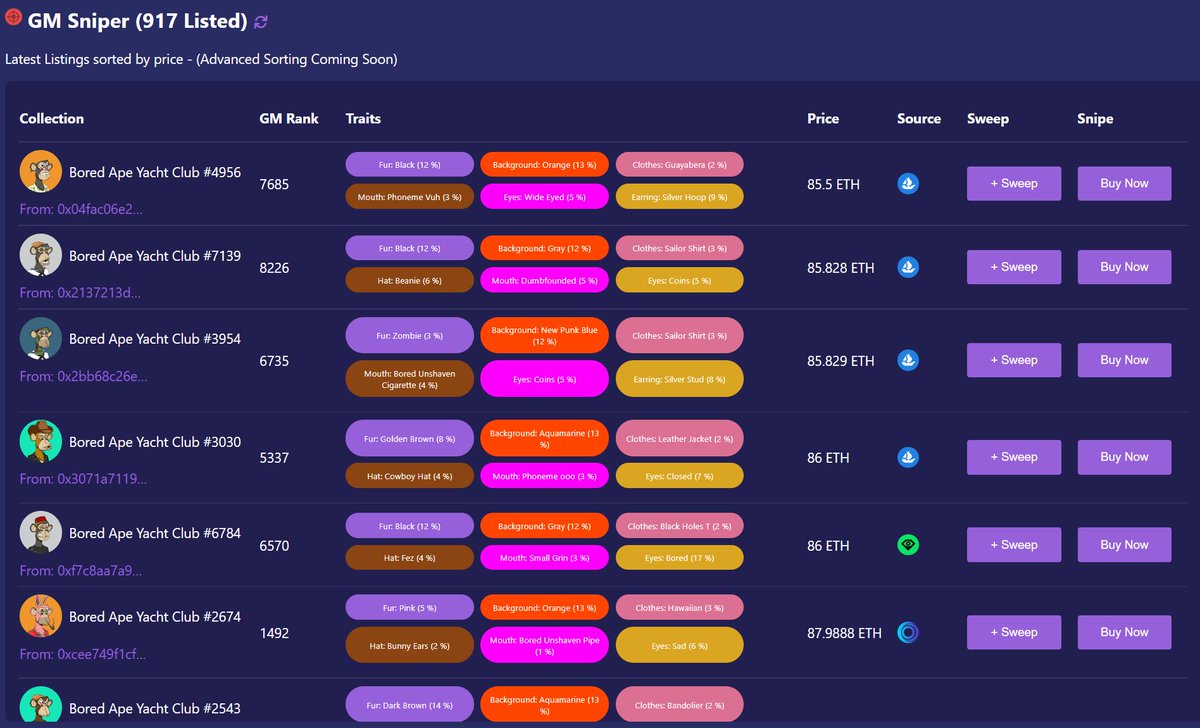Select trait pill Background: New Punk Blue
The height and width of the screenshot is (728, 1200).
pyautogui.click(x=545, y=336)
